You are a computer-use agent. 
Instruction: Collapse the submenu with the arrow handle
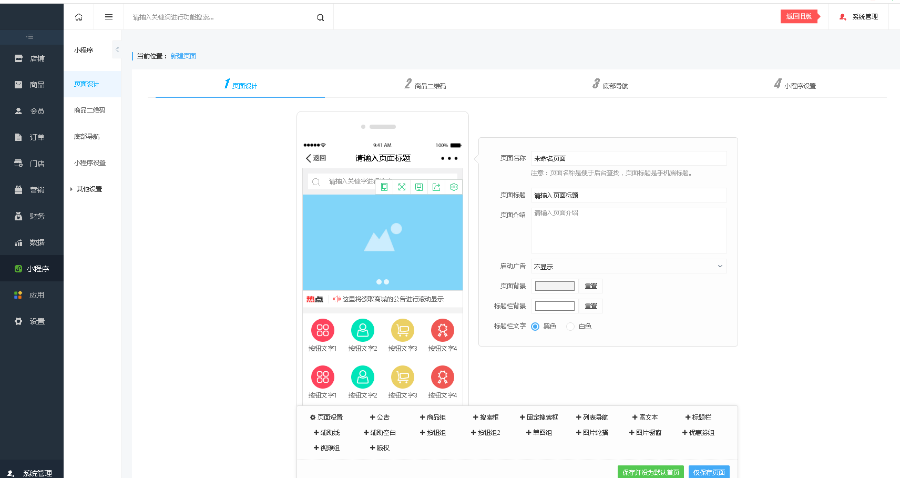tap(117, 49)
